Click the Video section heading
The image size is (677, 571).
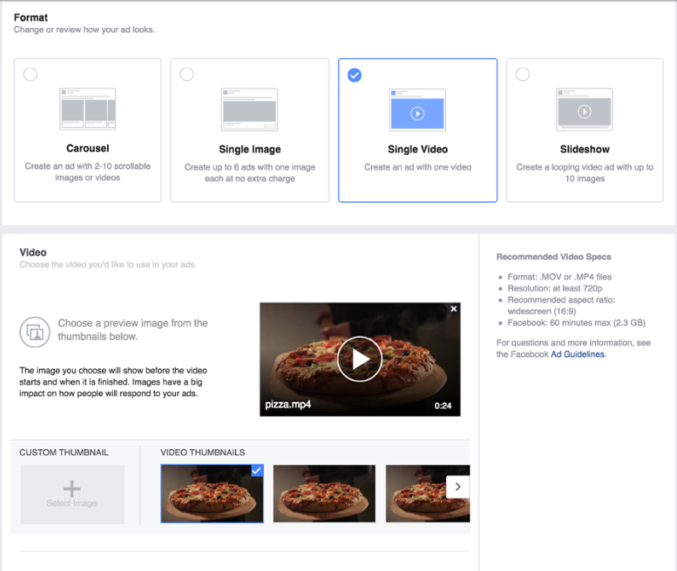click(33, 252)
